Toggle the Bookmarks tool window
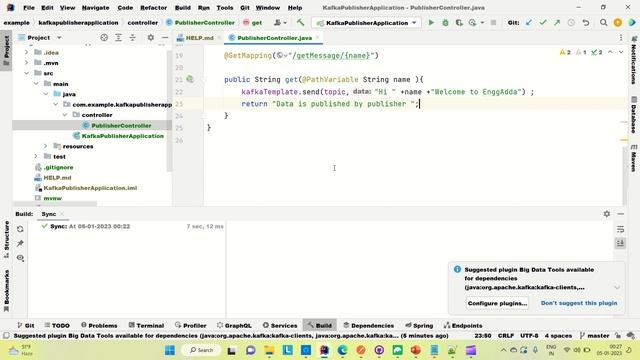This screenshot has width=640, height=360. click(x=6, y=291)
